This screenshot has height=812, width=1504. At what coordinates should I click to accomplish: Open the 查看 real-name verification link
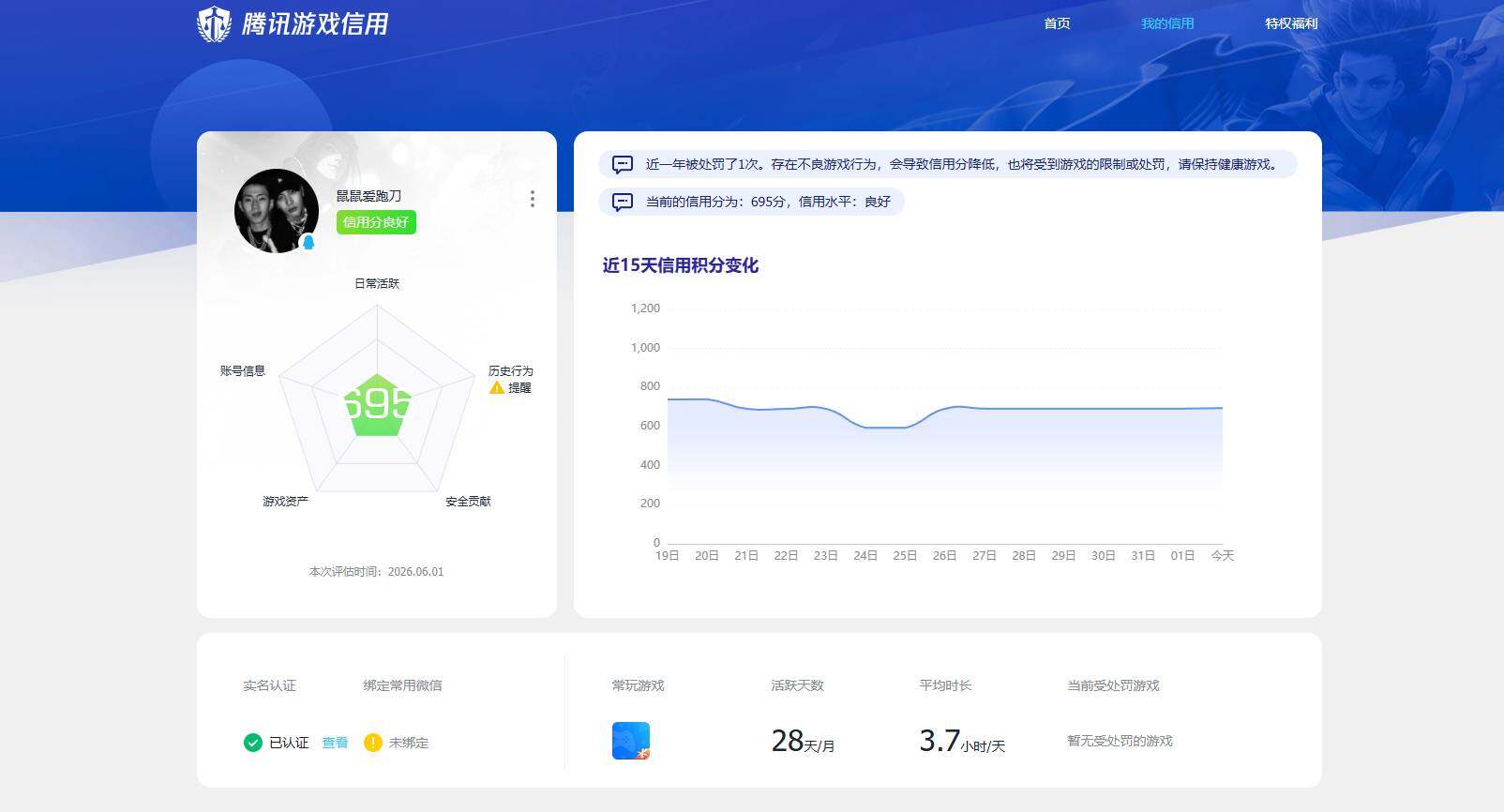click(x=335, y=743)
